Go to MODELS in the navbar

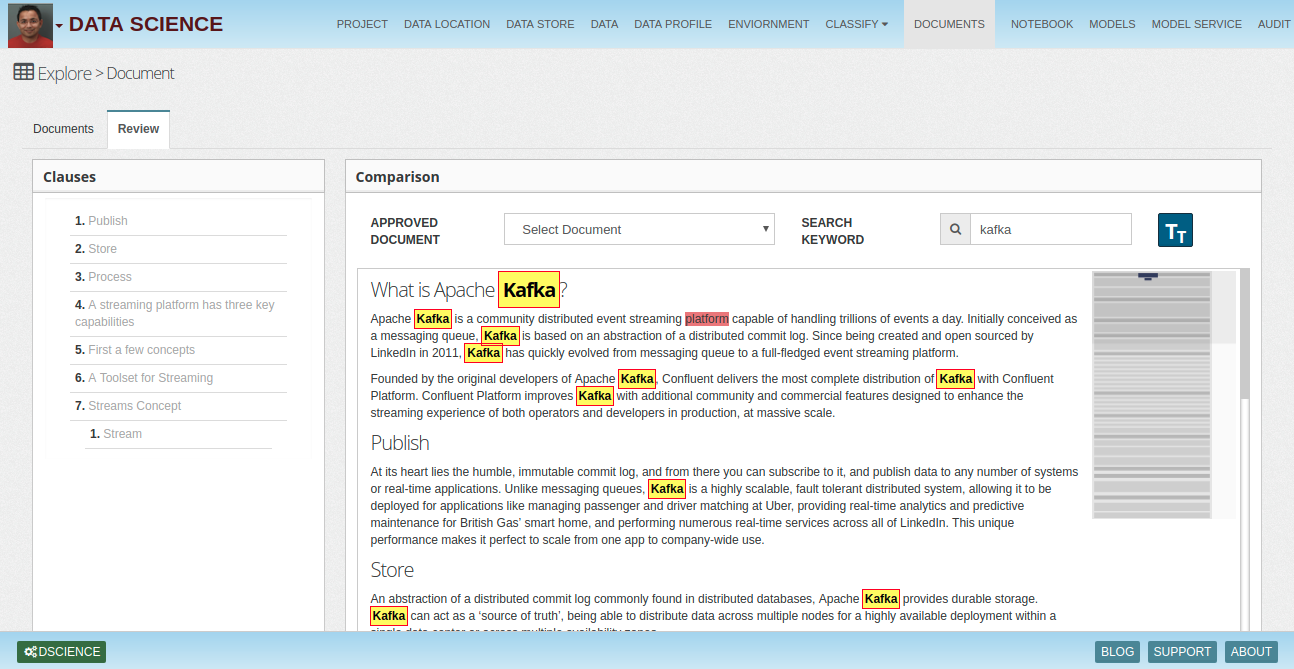click(1112, 24)
